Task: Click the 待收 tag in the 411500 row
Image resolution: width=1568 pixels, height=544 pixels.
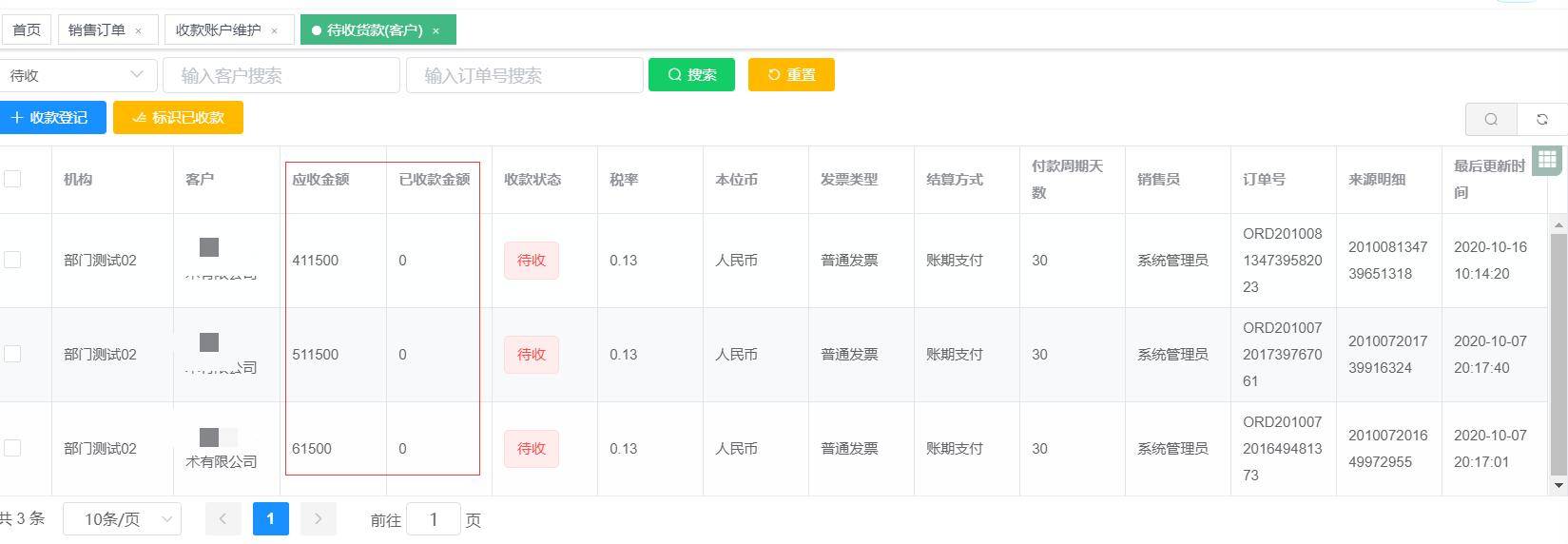Action: click(532, 260)
